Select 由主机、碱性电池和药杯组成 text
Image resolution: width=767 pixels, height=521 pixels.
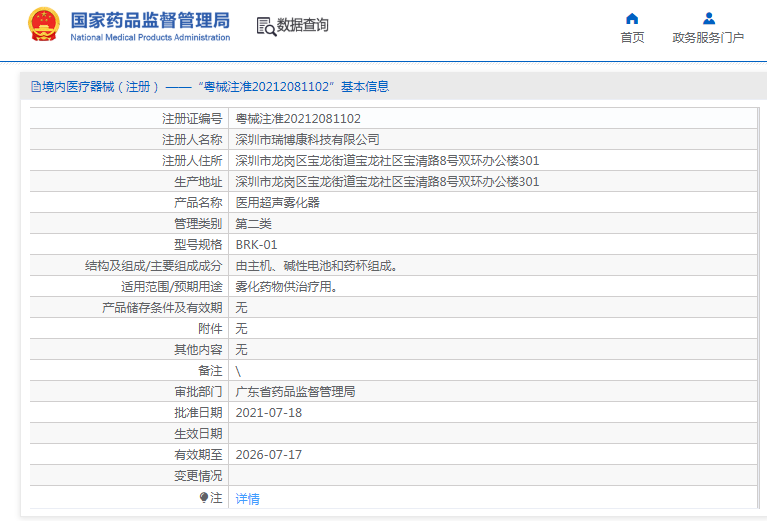[316, 266]
